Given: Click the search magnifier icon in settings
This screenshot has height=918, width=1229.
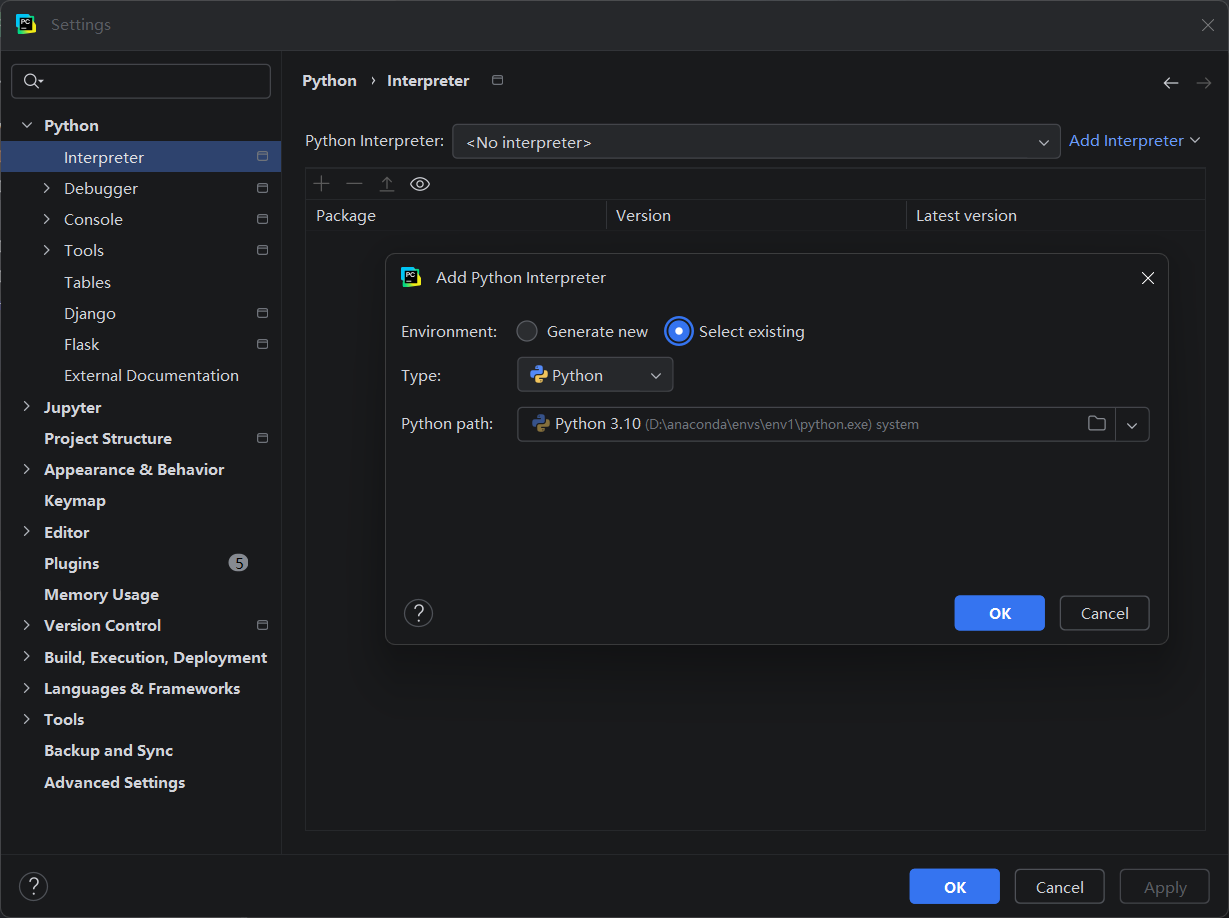Looking at the screenshot, I should tap(32, 81).
